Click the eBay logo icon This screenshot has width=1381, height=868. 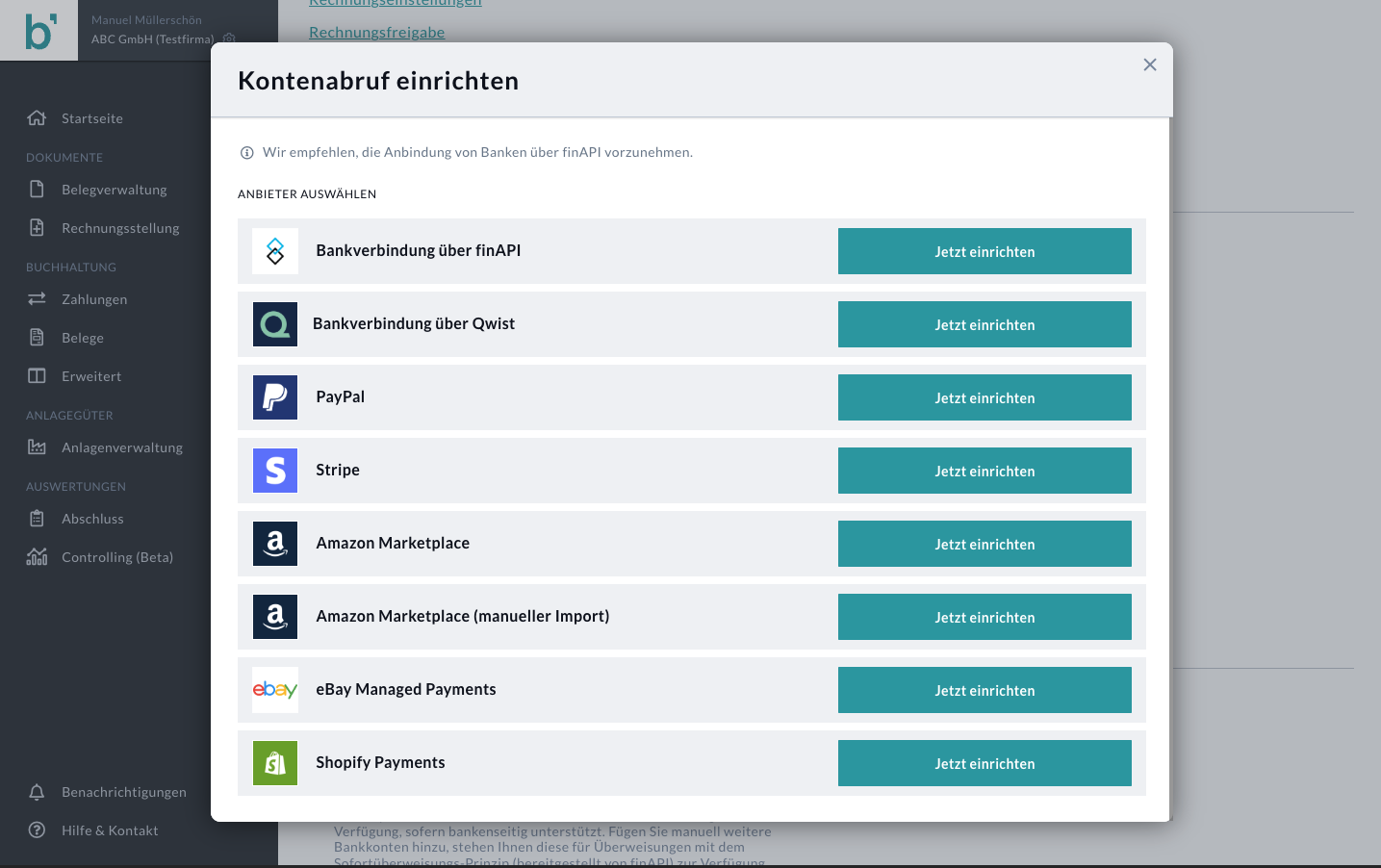point(275,690)
